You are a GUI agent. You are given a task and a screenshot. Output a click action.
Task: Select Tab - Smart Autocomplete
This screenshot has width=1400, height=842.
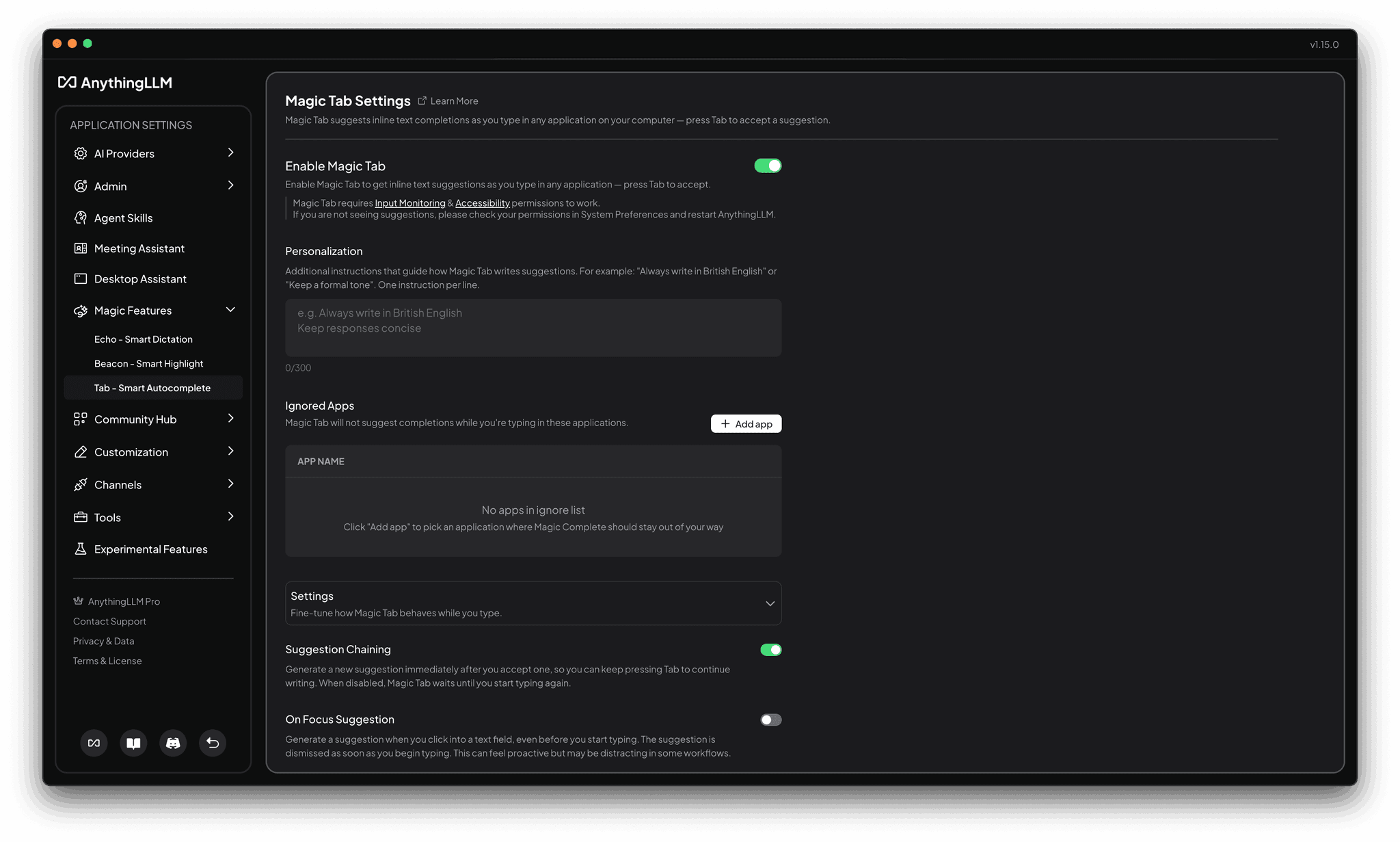pyautogui.click(x=152, y=388)
